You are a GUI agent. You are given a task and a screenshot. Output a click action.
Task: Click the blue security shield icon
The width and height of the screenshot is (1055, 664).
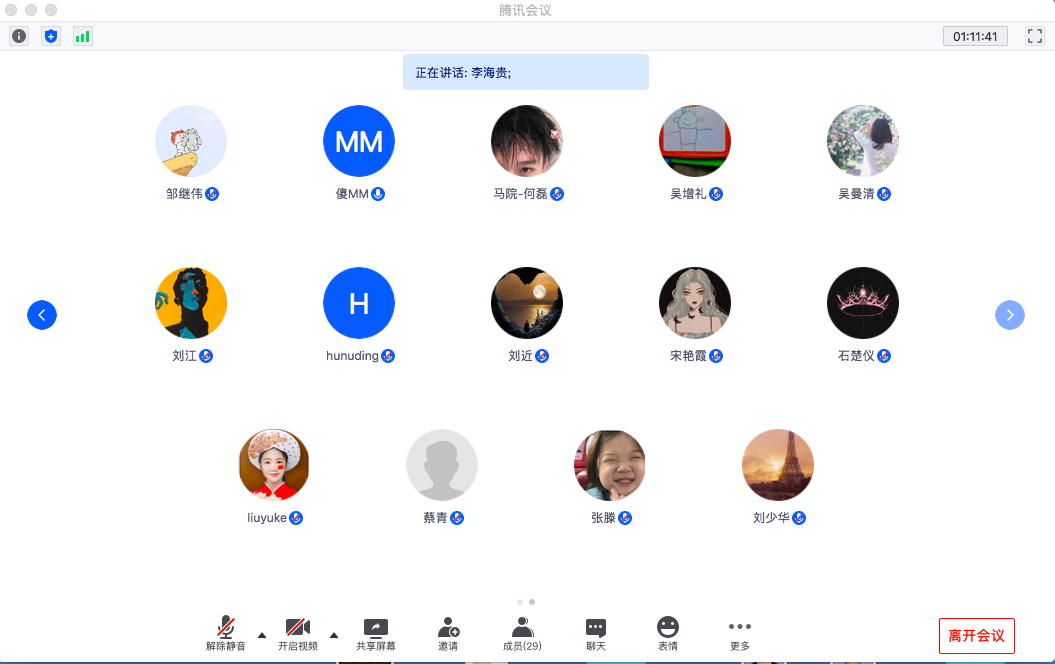[x=51, y=36]
